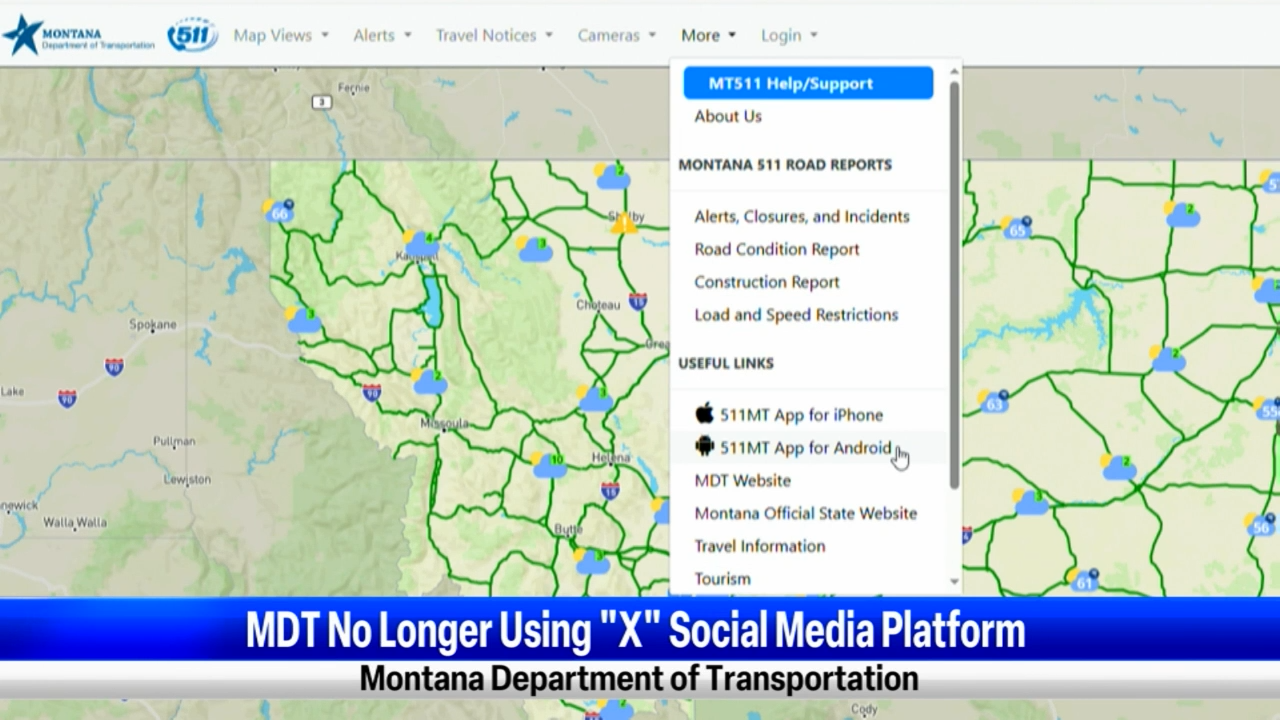Click the Apple icon for iPhone app
The image size is (1280, 720).
705,414
